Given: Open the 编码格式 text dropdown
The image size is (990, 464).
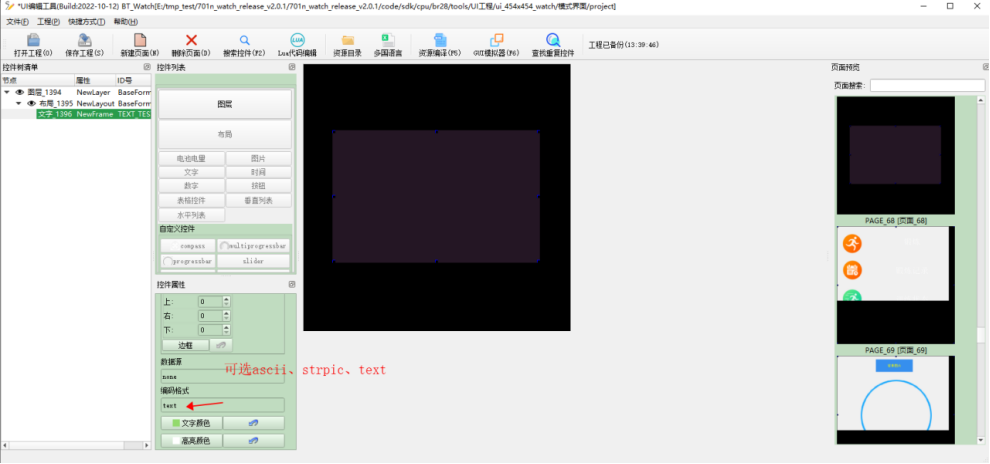Looking at the screenshot, I should tap(223, 405).
